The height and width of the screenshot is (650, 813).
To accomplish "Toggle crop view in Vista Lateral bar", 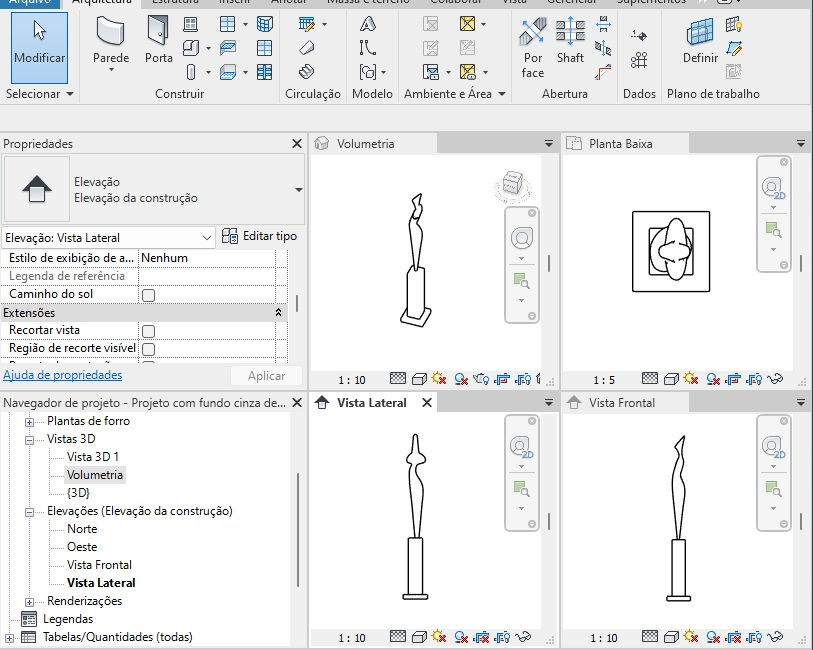I will 482,637.
